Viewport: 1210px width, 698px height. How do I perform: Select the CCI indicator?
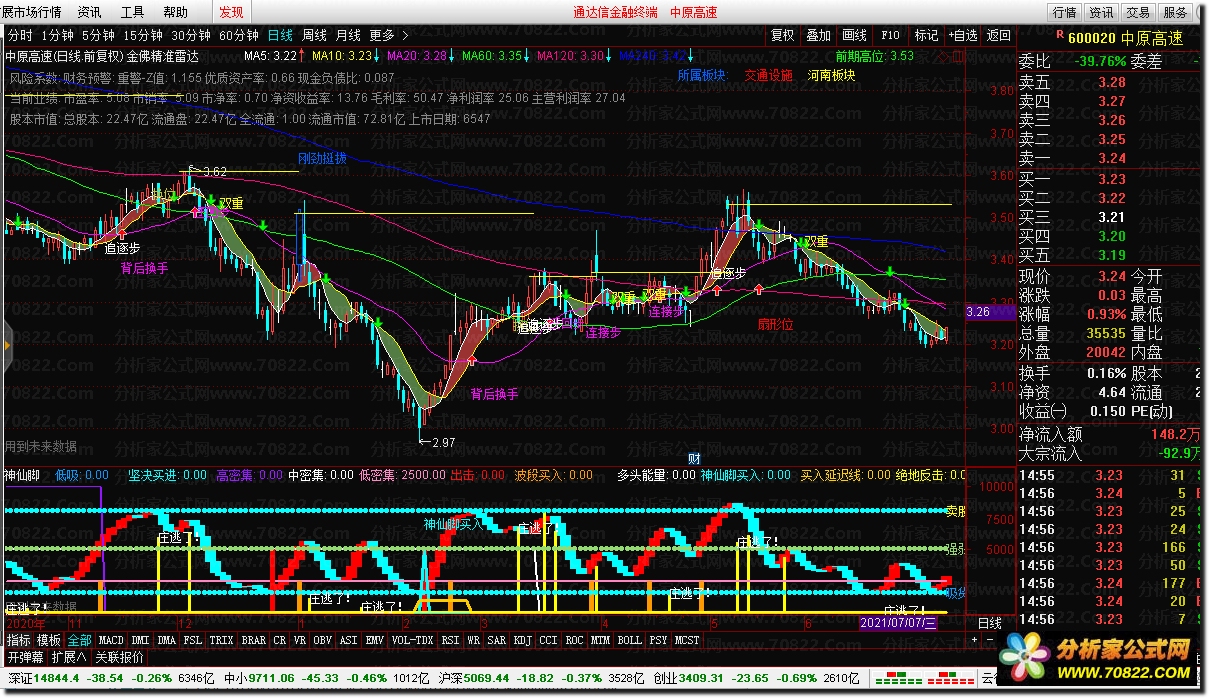[x=548, y=640]
